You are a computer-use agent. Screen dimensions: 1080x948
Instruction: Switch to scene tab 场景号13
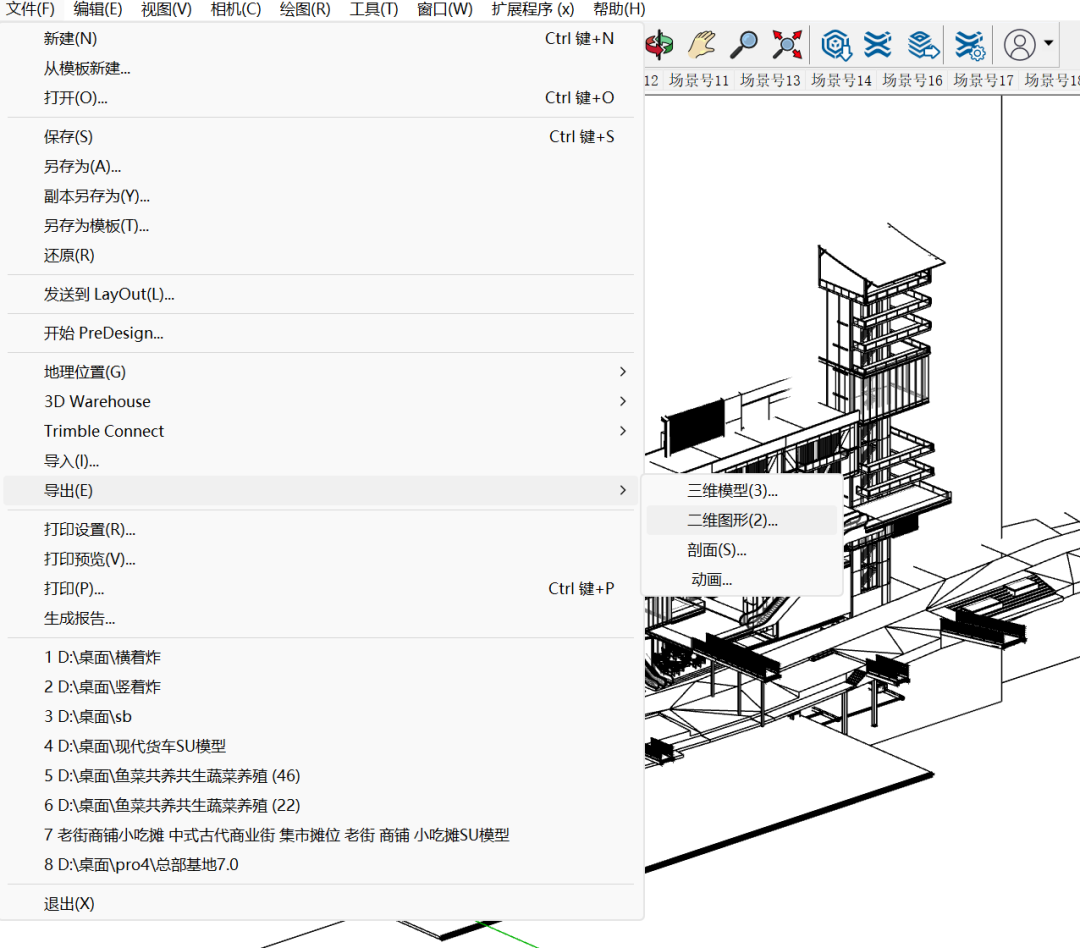point(770,81)
